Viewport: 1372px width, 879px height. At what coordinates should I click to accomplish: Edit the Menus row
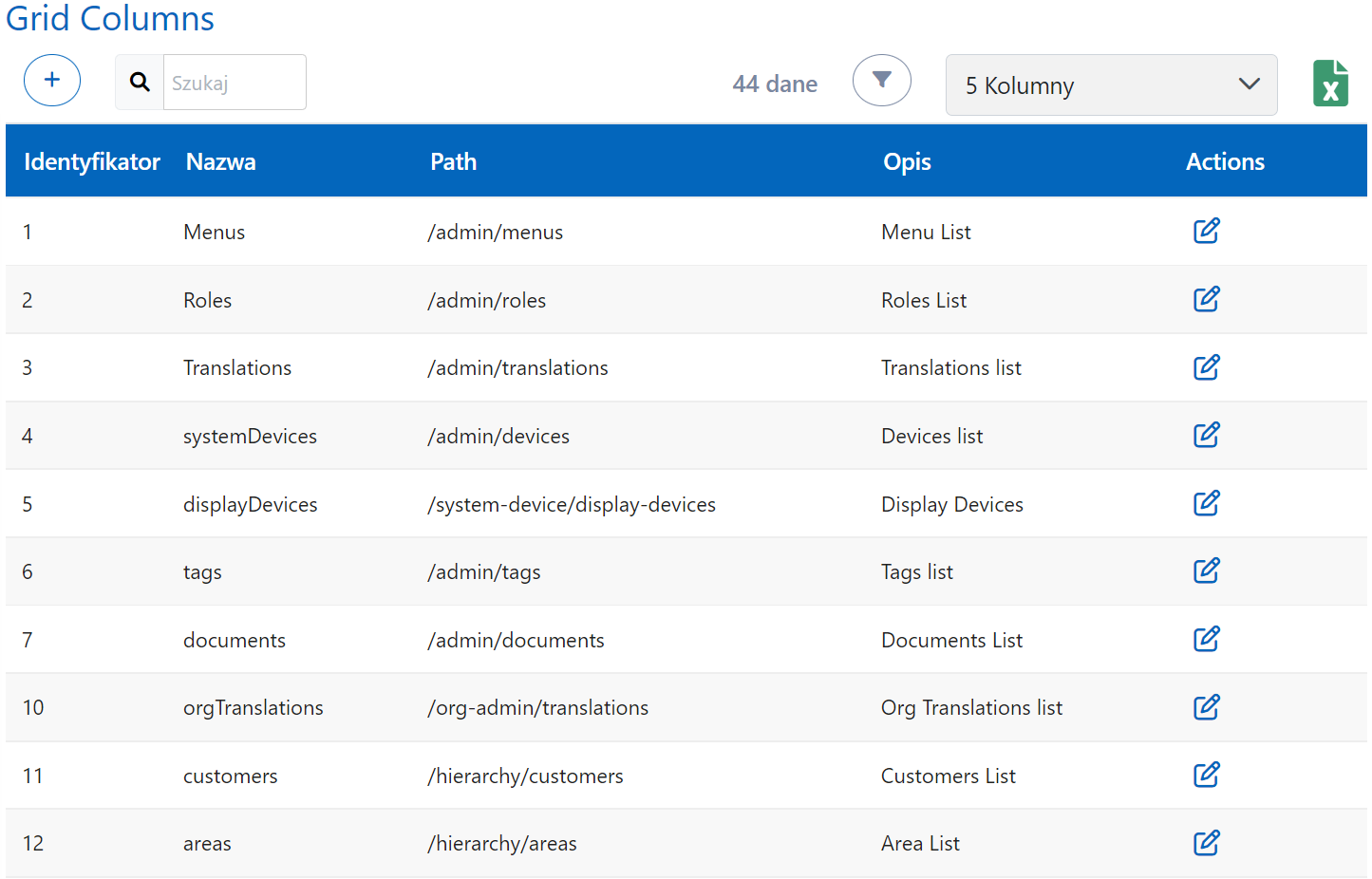click(x=1206, y=232)
